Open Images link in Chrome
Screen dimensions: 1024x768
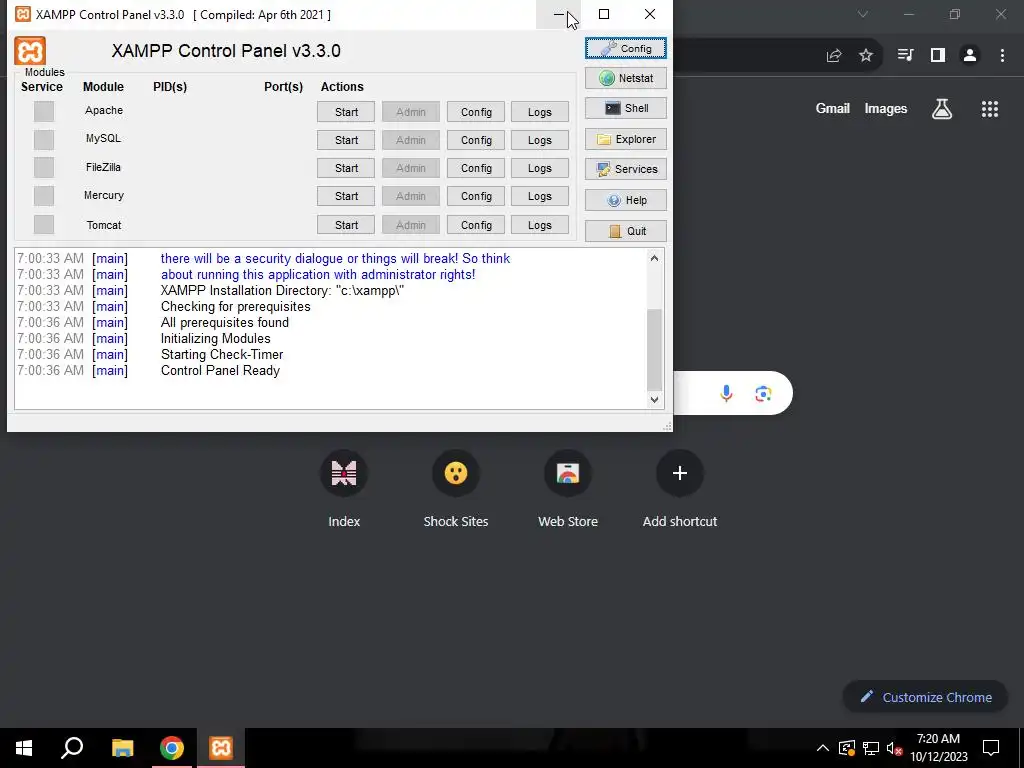point(886,108)
